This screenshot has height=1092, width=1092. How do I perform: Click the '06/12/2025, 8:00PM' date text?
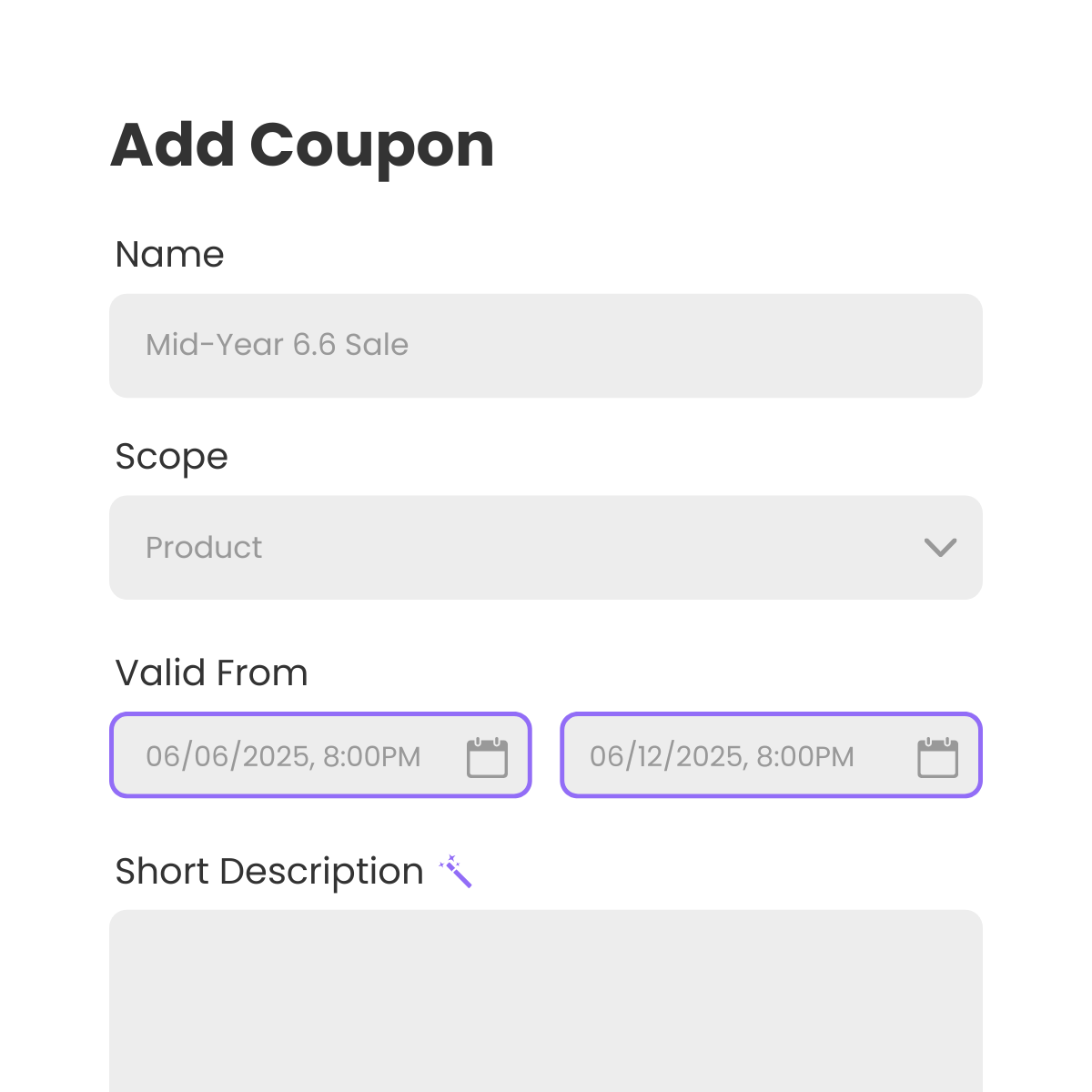[722, 757]
